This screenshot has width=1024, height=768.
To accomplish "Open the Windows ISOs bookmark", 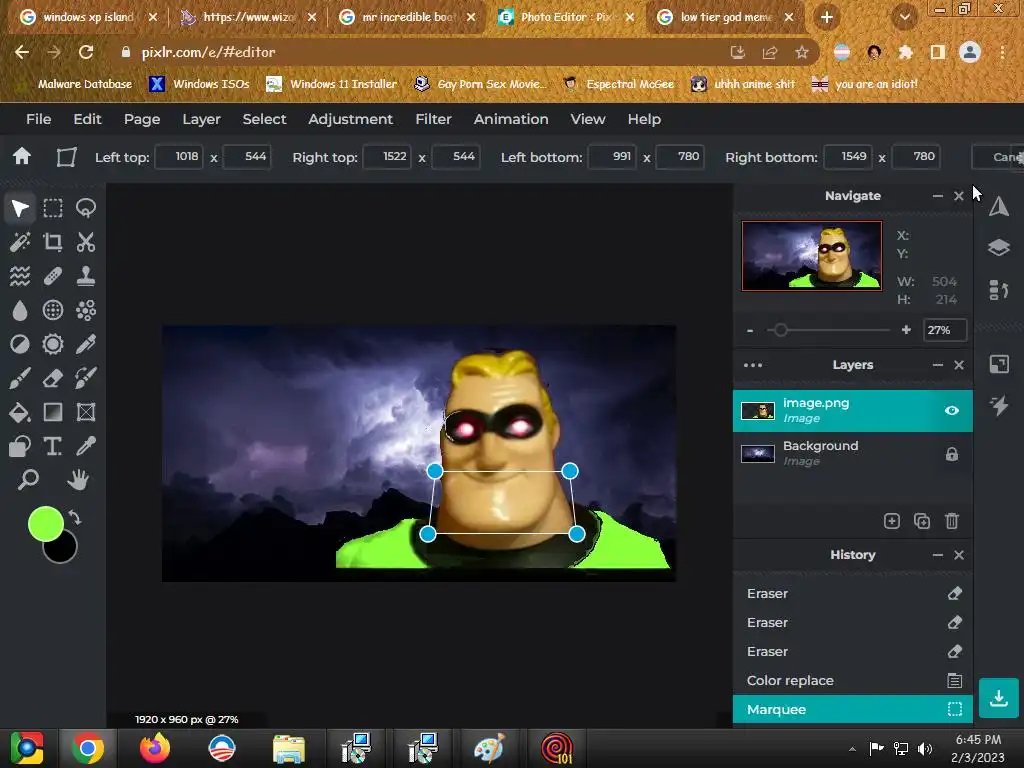I will pyautogui.click(x=199, y=84).
